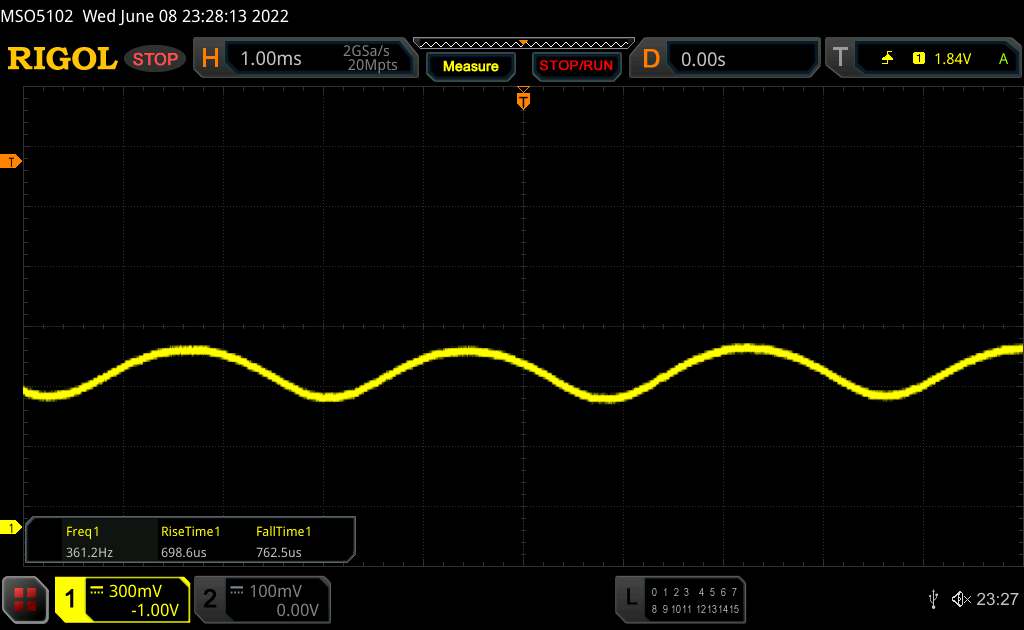Click the rising edge trigger type icon
The width and height of the screenshot is (1024, 630).
tap(887, 59)
